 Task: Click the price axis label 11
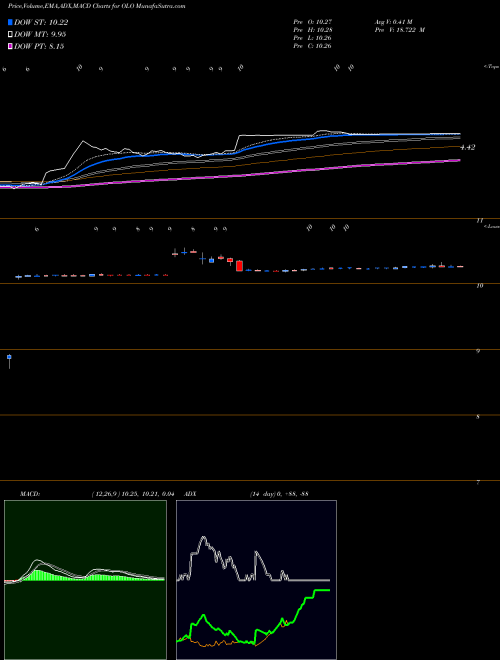[x=479, y=221]
